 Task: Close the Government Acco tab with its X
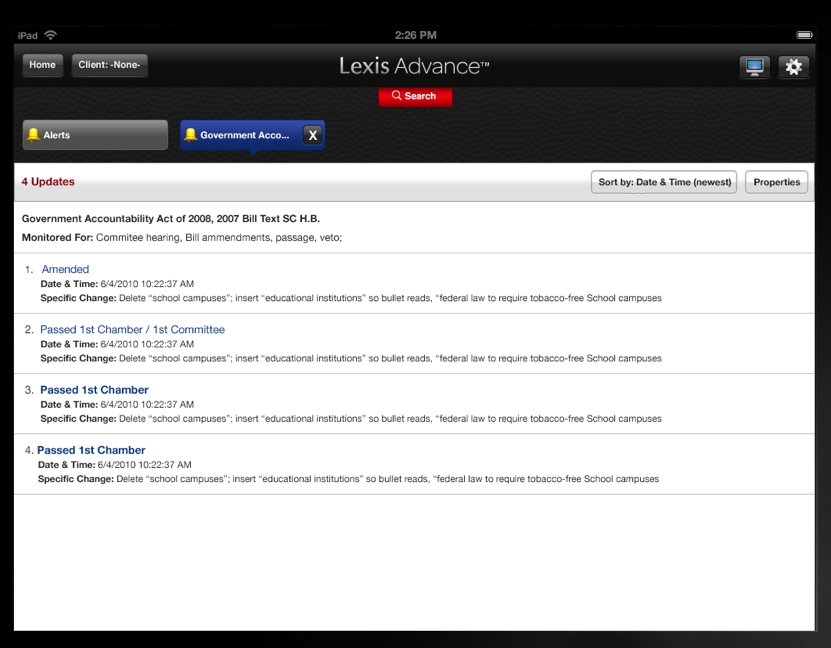(x=311, y=134)
